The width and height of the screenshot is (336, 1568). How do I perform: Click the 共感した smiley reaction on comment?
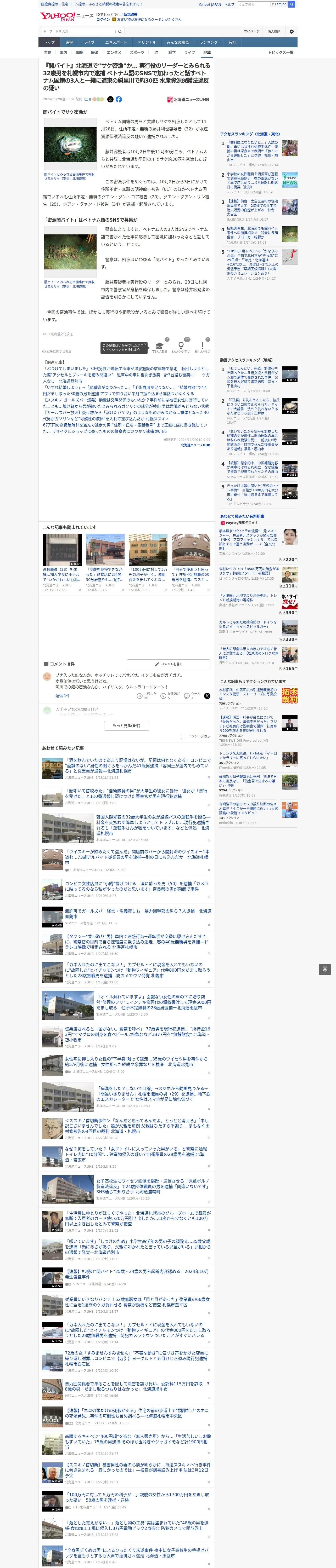146,696
